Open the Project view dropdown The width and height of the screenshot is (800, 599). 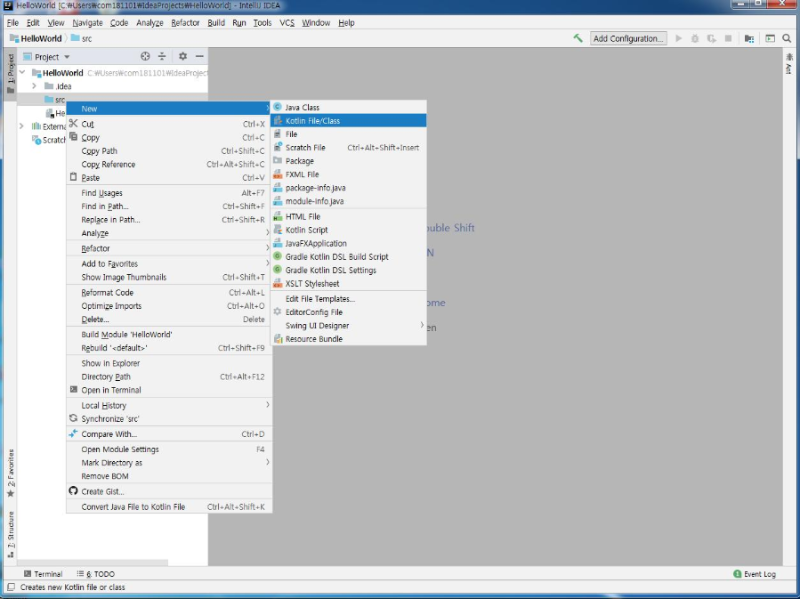tap(67, 57)
